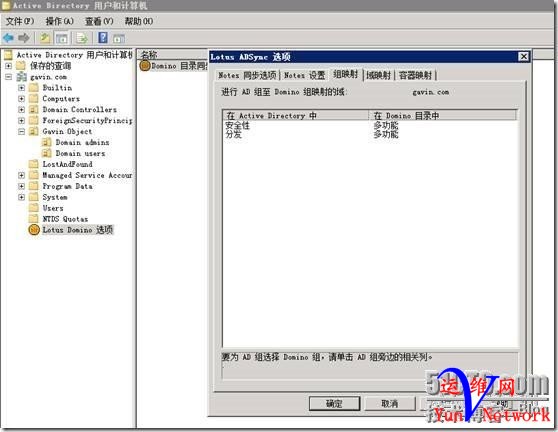Click the 确定 button
The height and width of the screenshot is (432, 558).
coord(334,404)
